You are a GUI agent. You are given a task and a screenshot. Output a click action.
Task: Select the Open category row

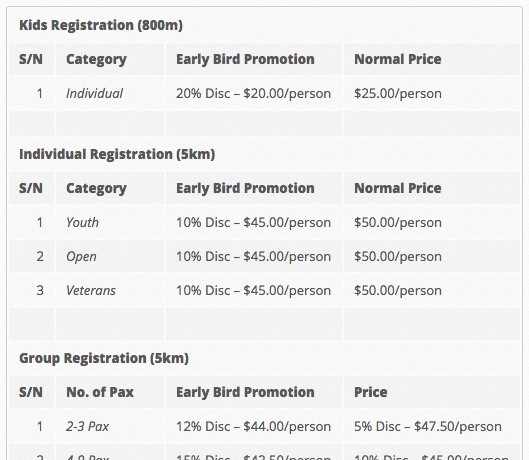click(264, 256)
